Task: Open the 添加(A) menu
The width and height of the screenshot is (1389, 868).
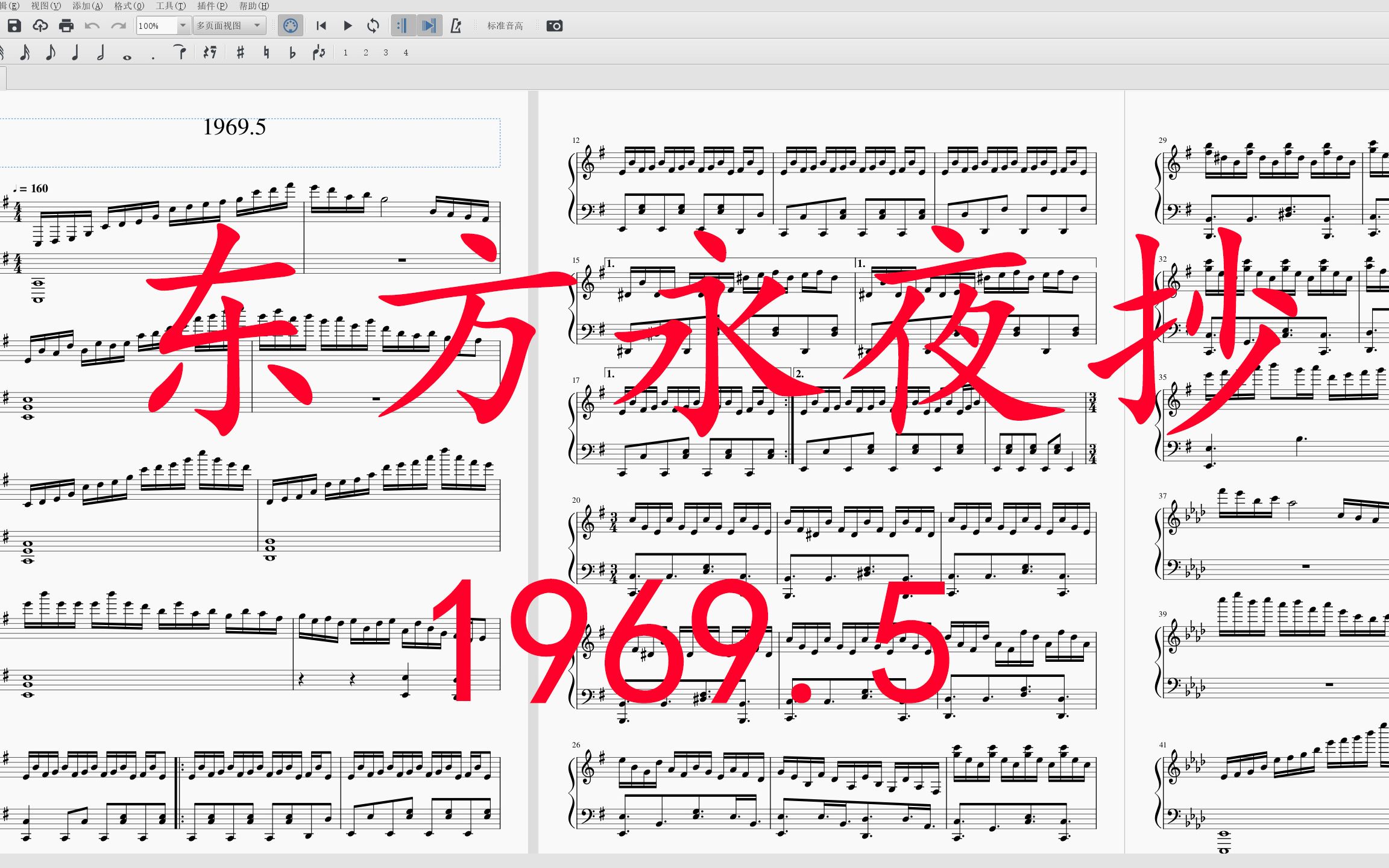Action: 87,5
